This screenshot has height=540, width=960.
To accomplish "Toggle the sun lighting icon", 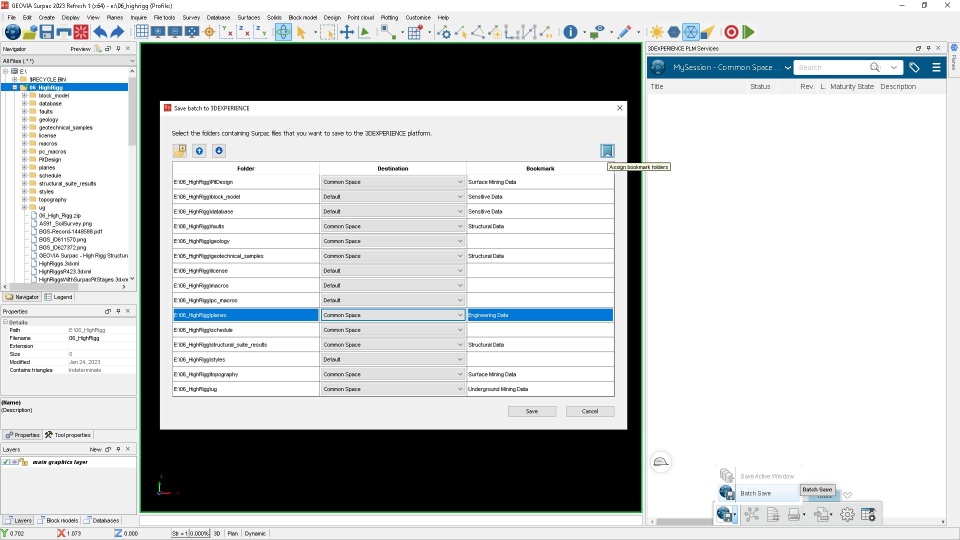I will tap(657, 32).
